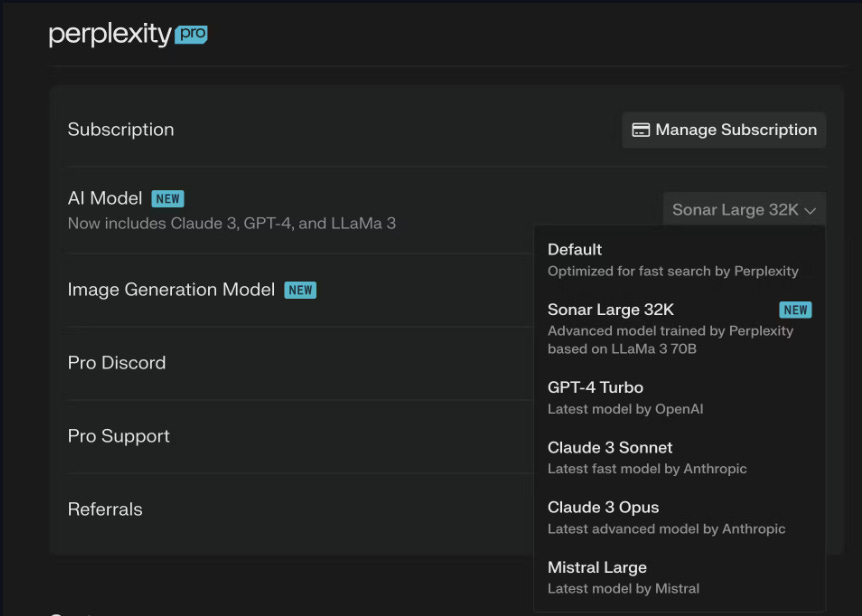
Task: Click the Image Generation Model row
Action: [171, 290]
